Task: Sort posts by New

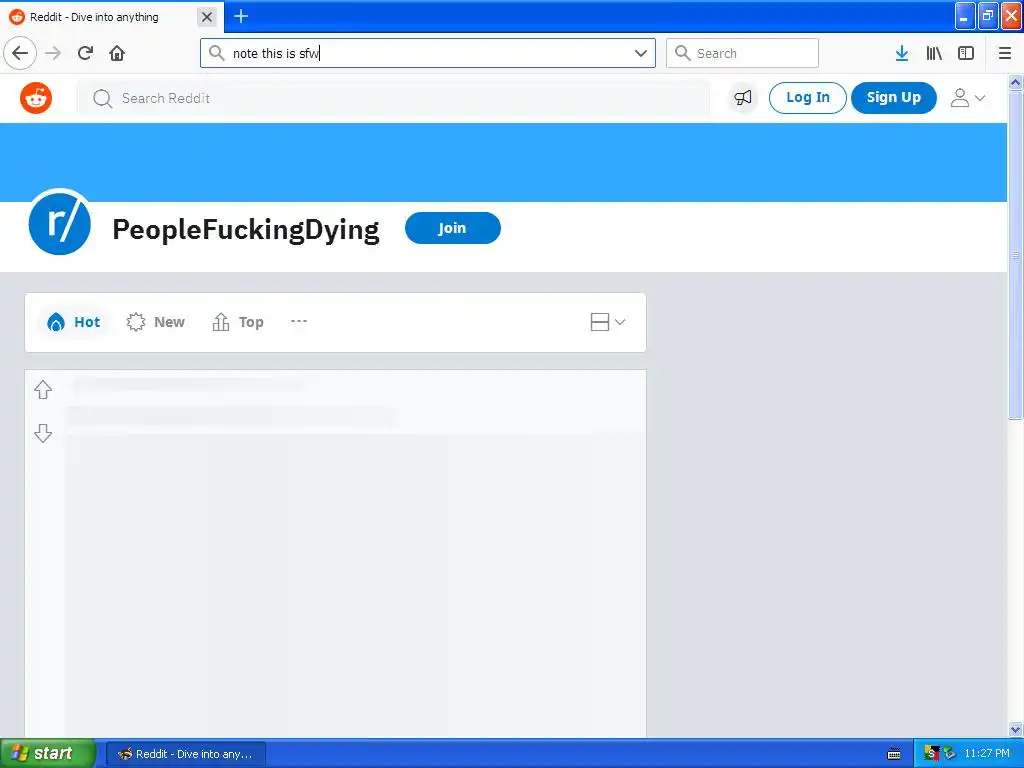Action: (155, 322)
